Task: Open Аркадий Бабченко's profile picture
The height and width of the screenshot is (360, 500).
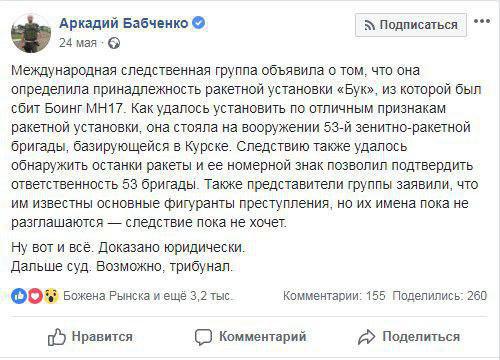Action: pos(31,33)
